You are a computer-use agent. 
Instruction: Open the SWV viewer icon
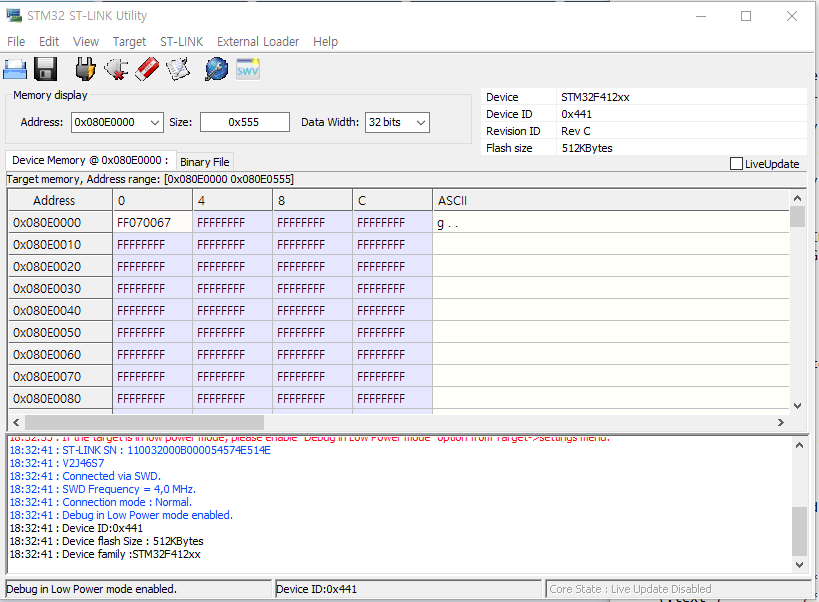tap(247, 69)
